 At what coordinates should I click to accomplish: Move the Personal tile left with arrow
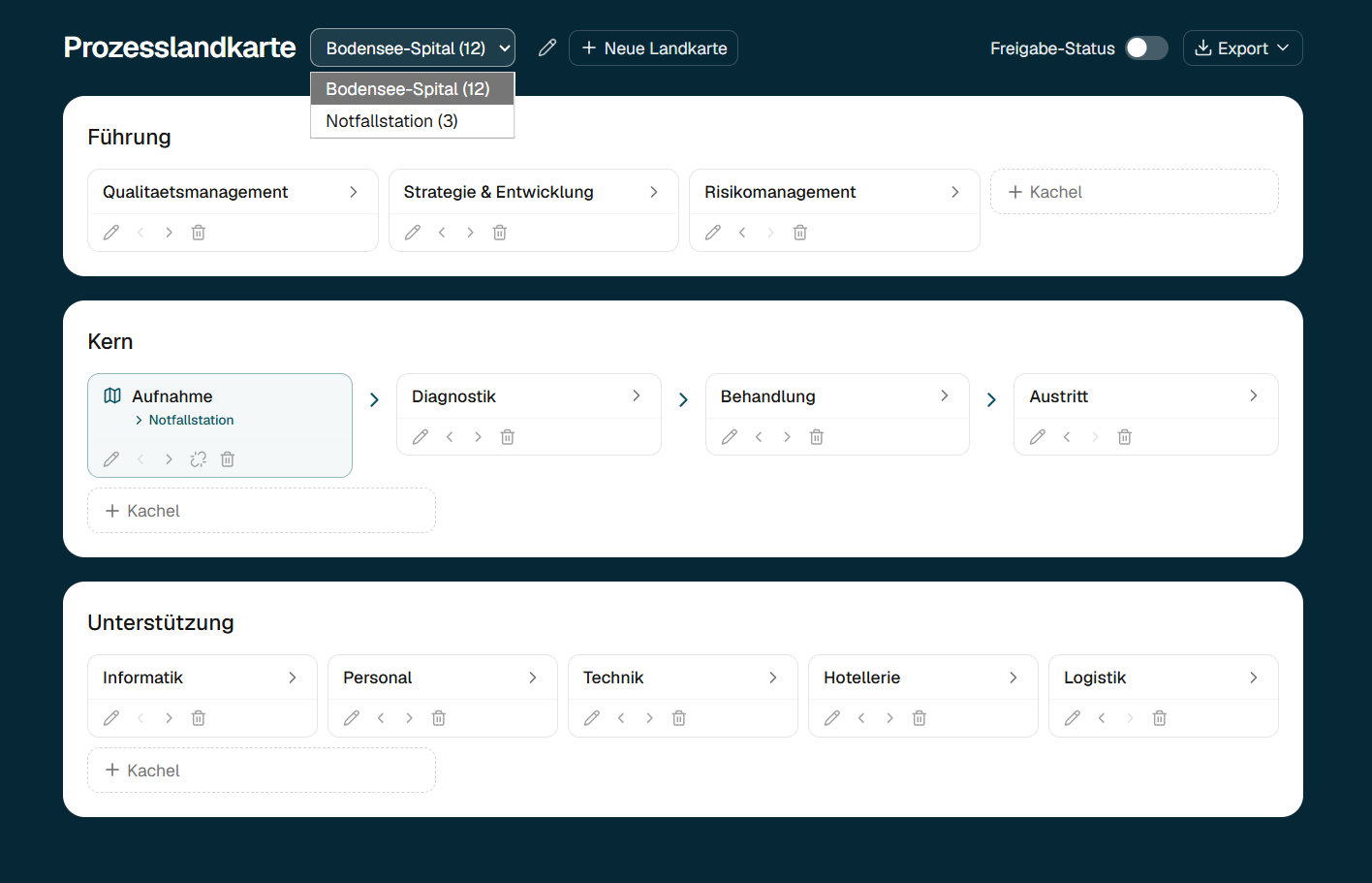click(x=381, y=718)
